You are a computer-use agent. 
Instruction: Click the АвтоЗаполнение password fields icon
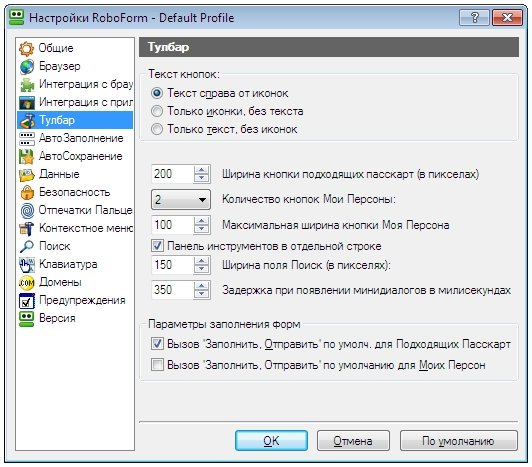pyautogui.click(x=26, y=138)
